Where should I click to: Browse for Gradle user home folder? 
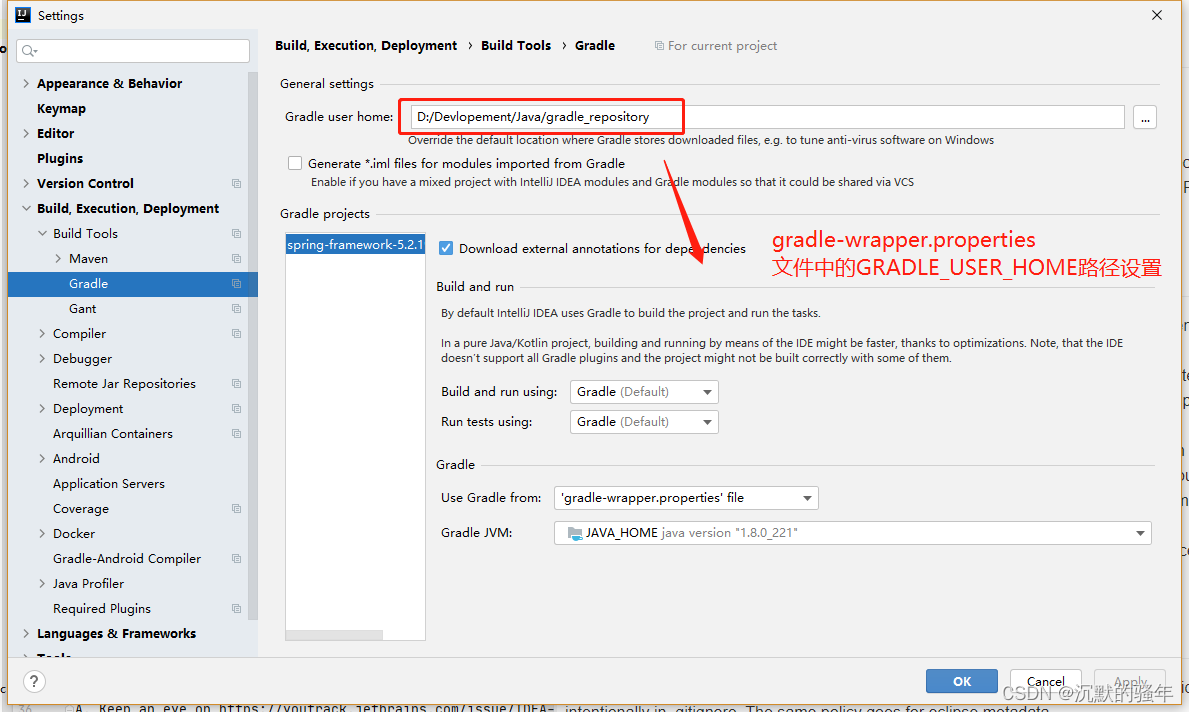(x=1145, y=118)
